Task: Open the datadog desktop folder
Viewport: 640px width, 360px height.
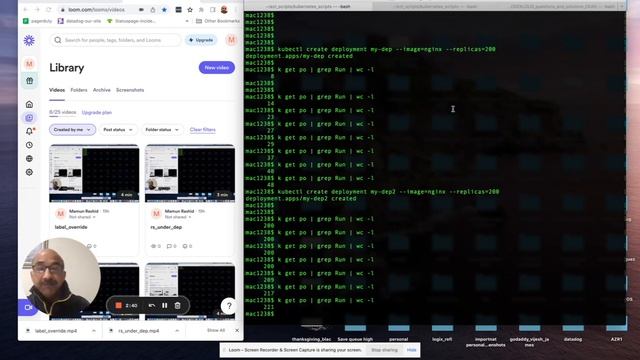Action: (x=573, y=331)
